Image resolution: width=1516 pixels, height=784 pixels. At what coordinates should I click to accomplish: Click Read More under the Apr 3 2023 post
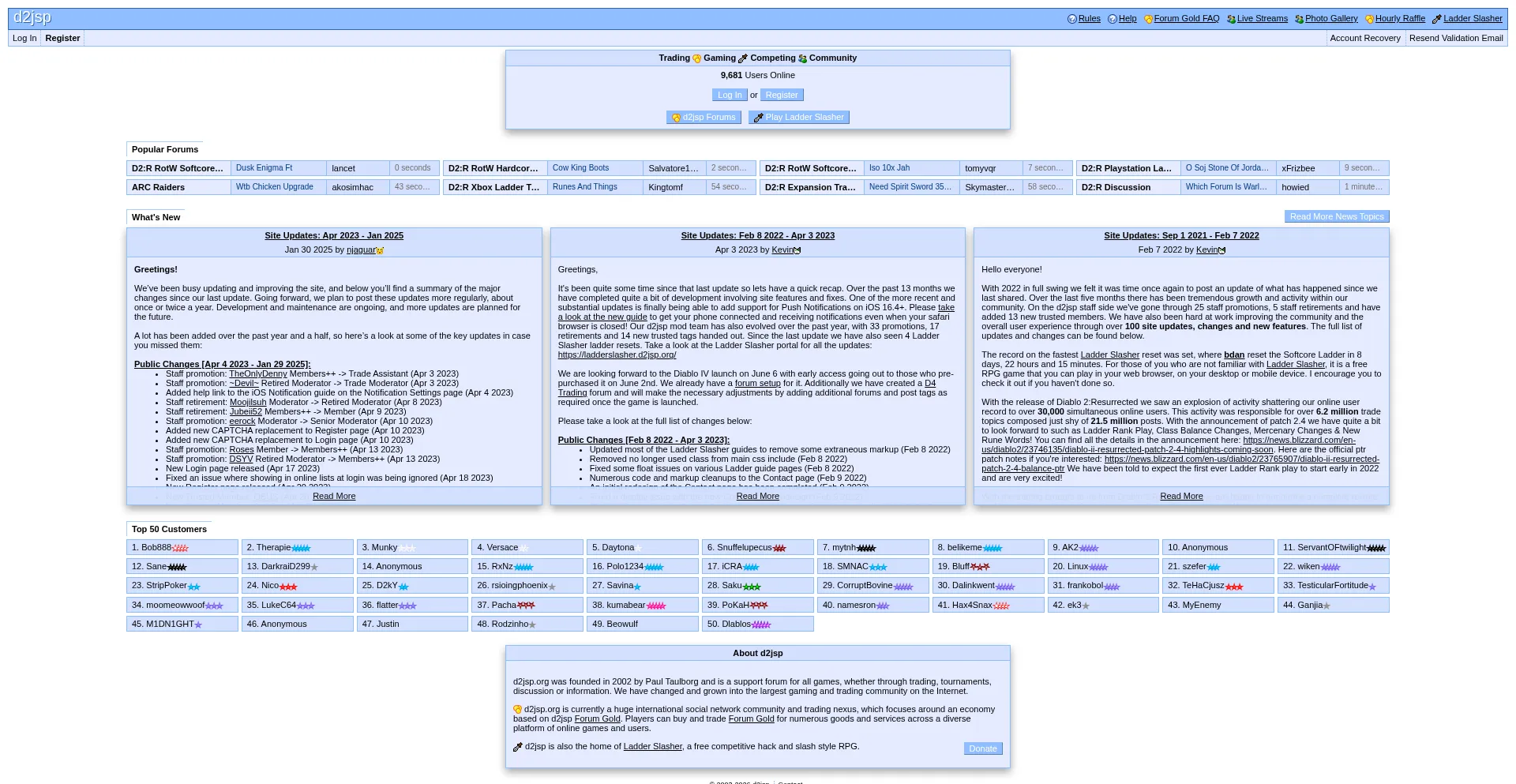758,497
